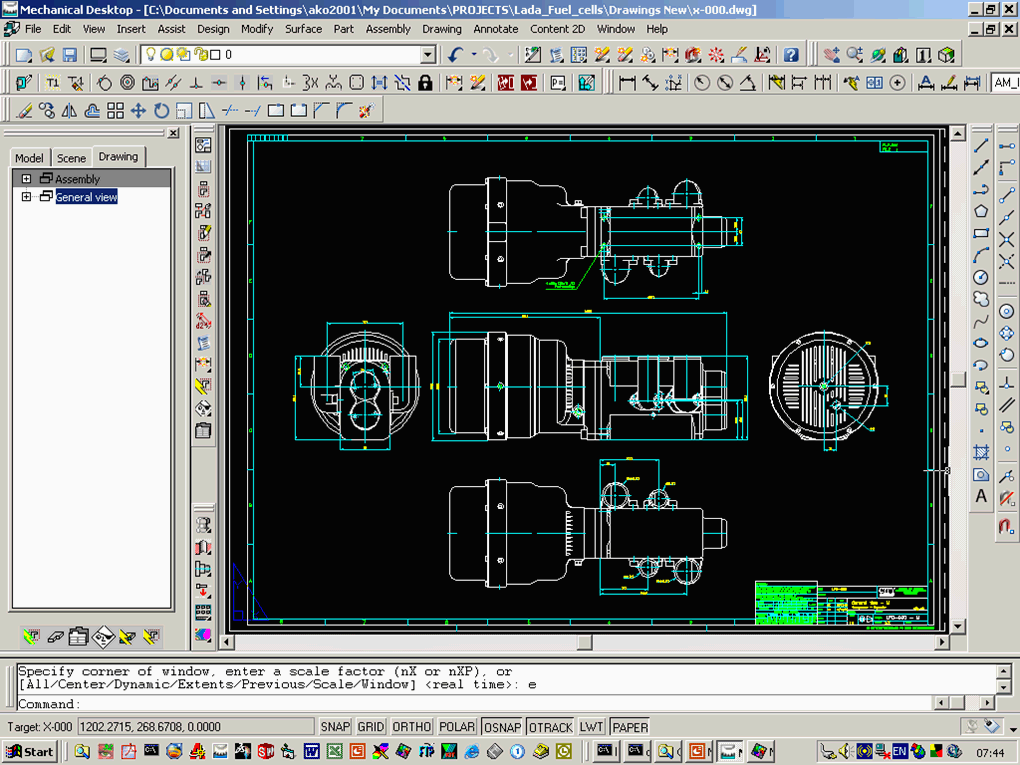The image size is (1020, 765).
Task: Select the Rectangle tool in right toolbar
Action: (981, 234)
